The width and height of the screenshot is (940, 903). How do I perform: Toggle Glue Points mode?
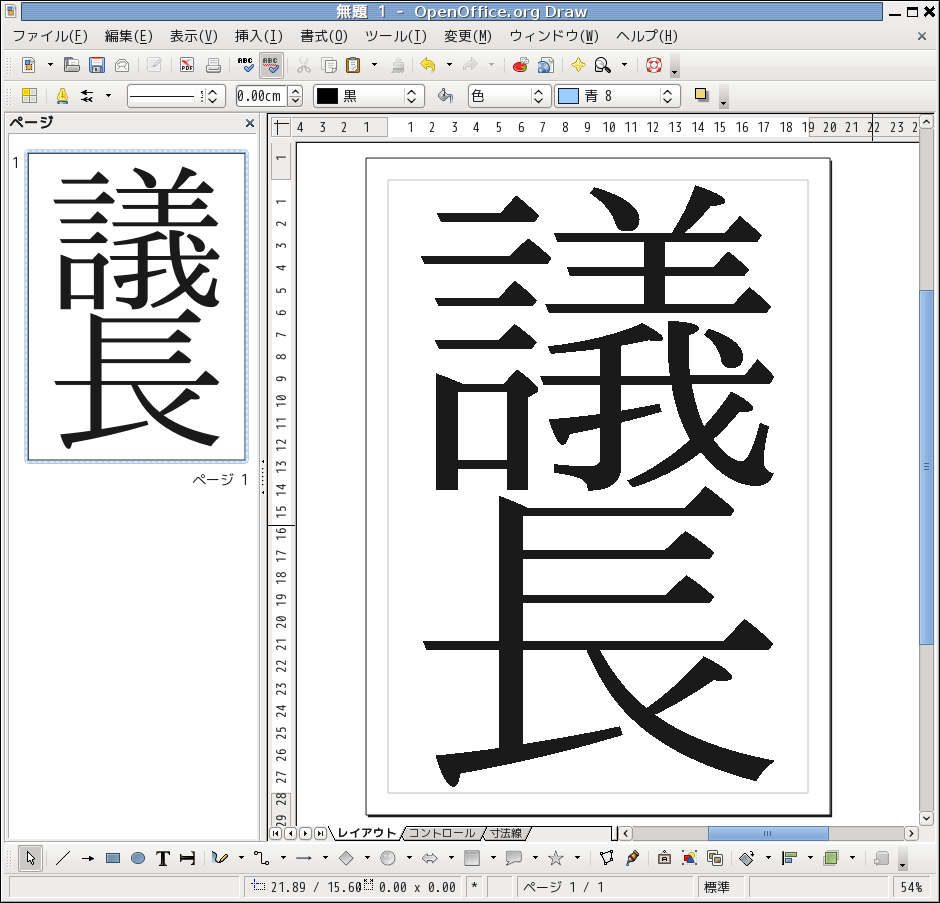point(632,858)
